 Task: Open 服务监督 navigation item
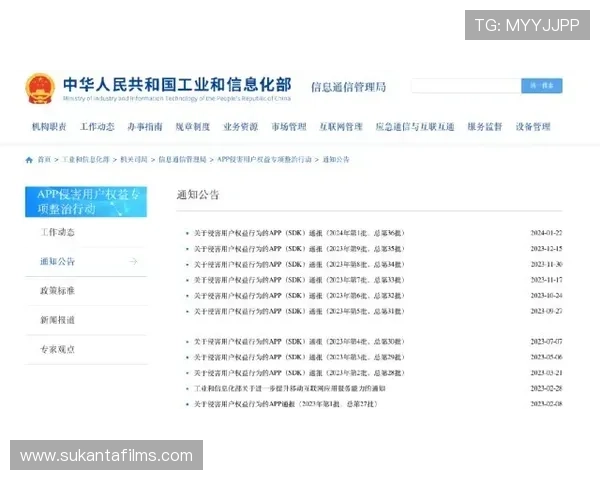click(485, 127)
